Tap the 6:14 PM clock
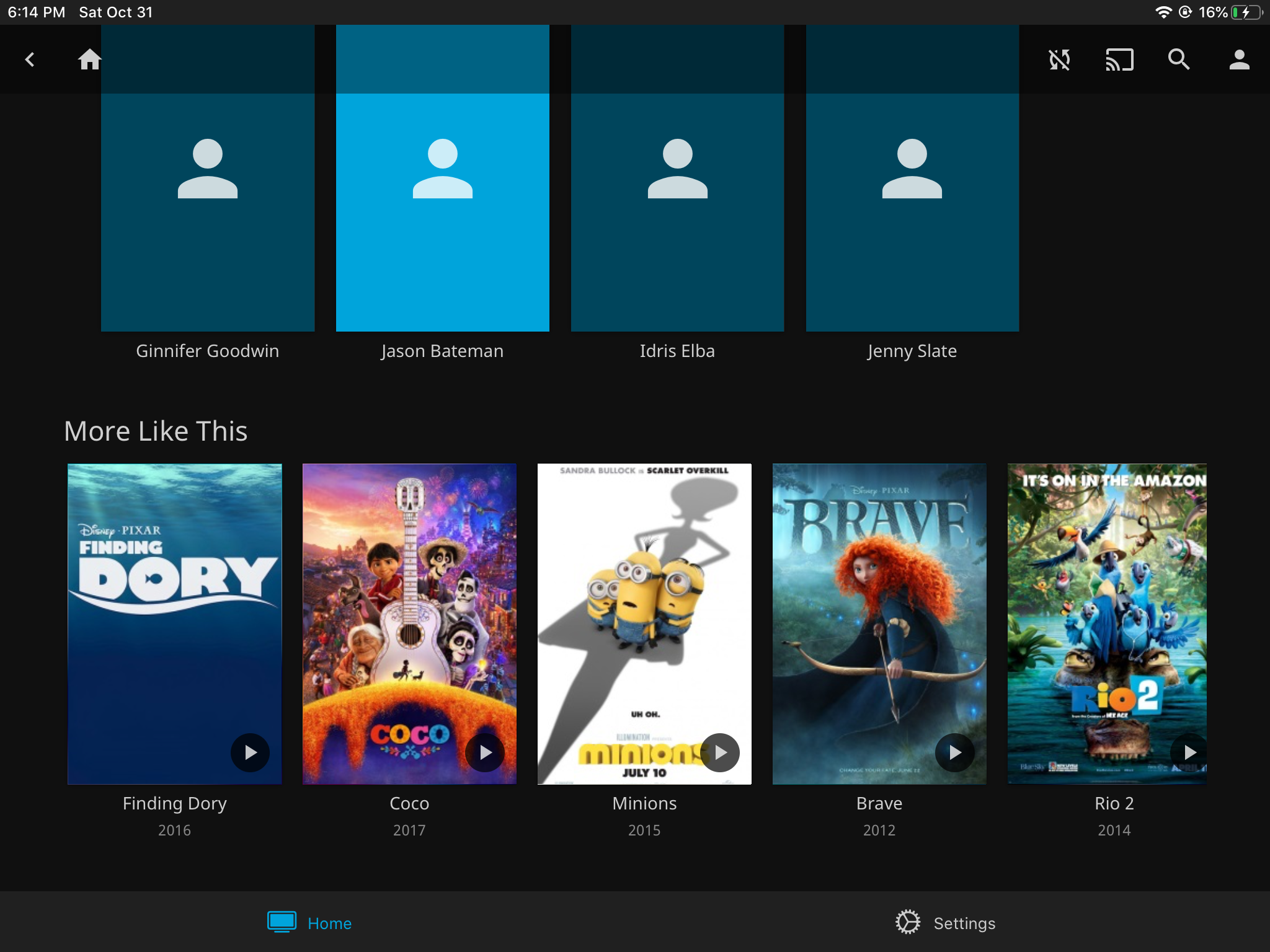This screenshot has height=952, width=1270. click(37, 12)
